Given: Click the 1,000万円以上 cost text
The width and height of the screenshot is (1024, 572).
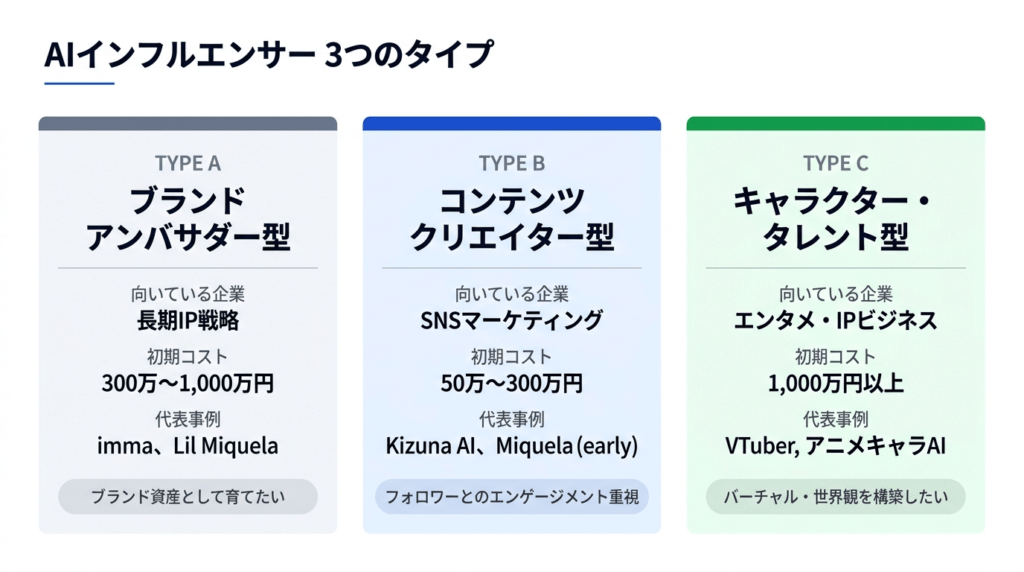Looking at the screenshot, I should tap(835, 383).
